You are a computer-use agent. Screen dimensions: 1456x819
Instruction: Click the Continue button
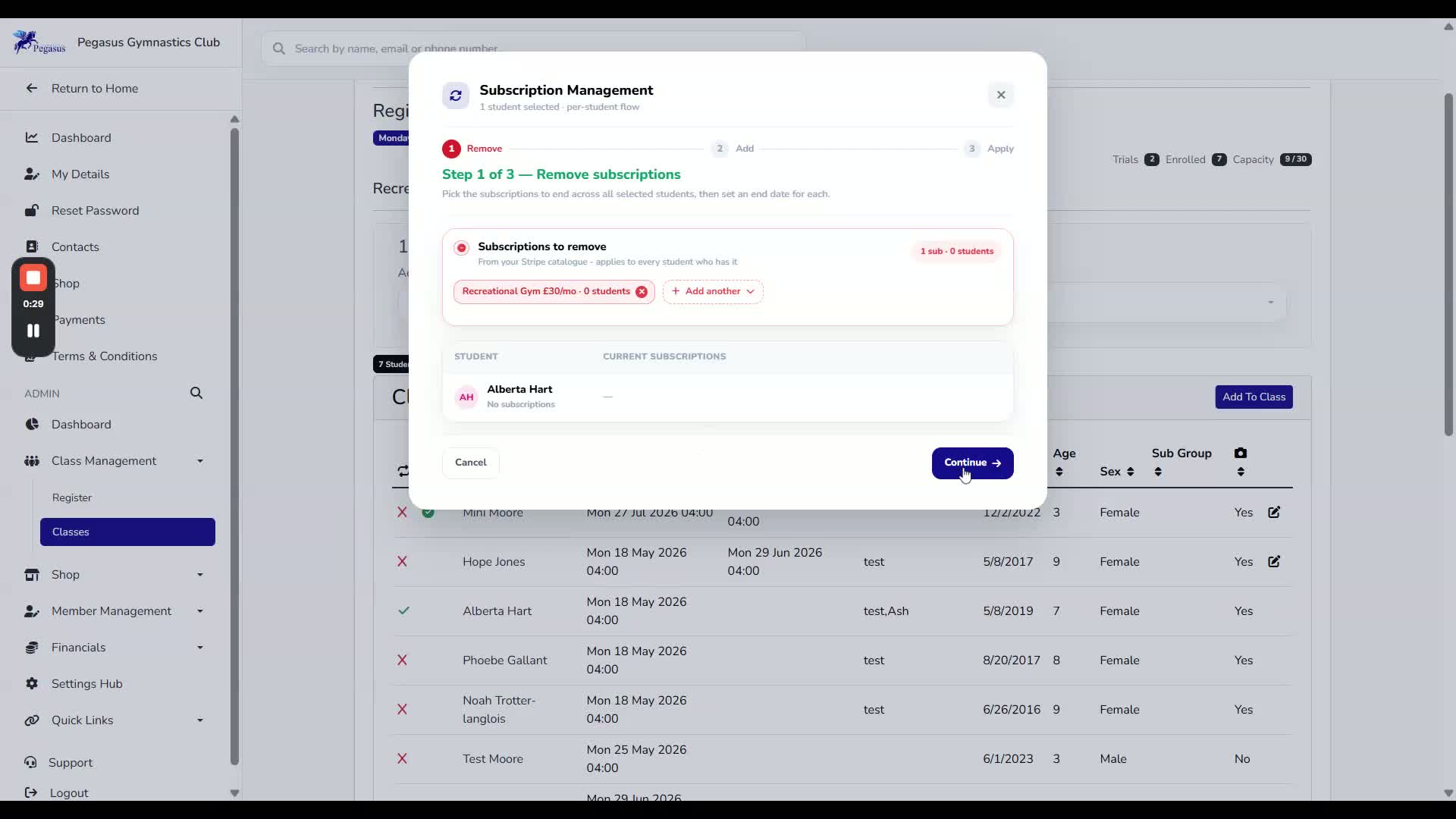(x=972, y=463)
